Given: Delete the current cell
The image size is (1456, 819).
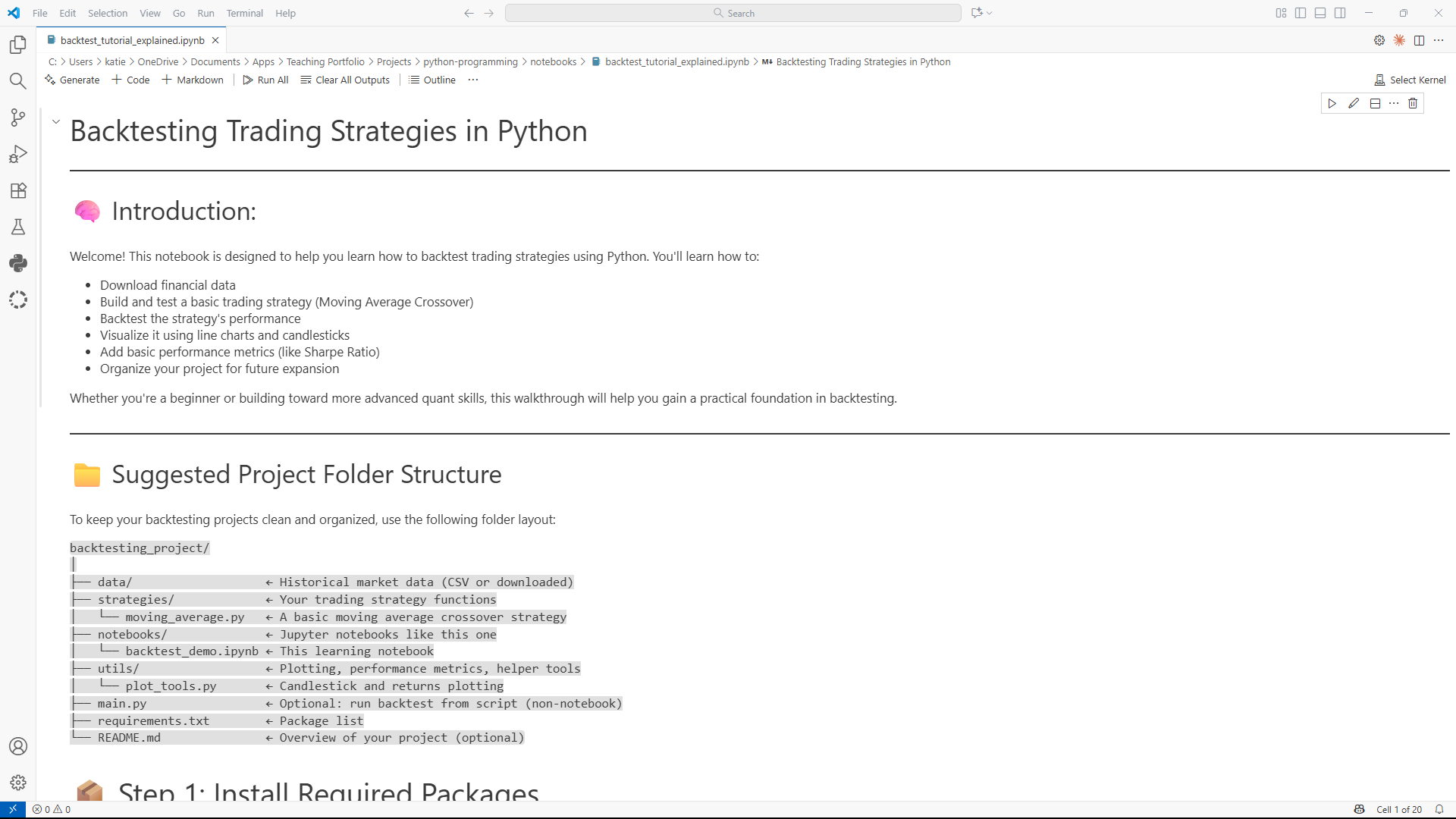Looking at the screenshot, I should coord(1413,103).
